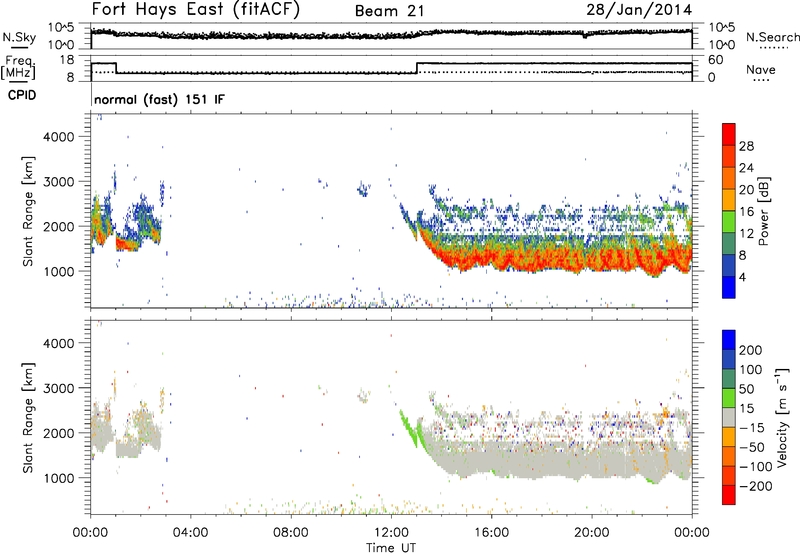Pick the blue top segment of velocity colorbar
Screen dimensions: 800x554
(x=729, y=340)
